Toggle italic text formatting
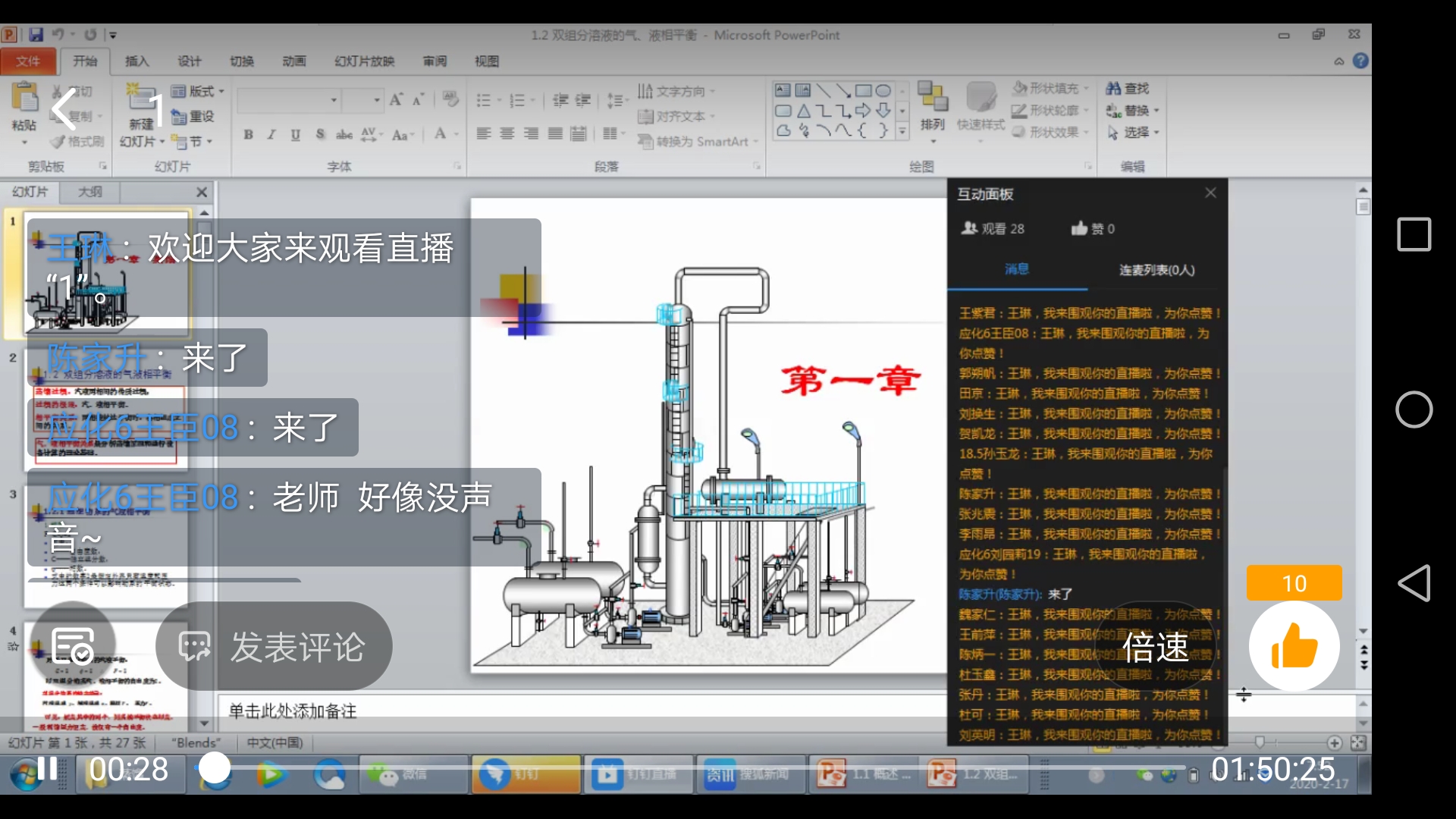 [271, 134]
